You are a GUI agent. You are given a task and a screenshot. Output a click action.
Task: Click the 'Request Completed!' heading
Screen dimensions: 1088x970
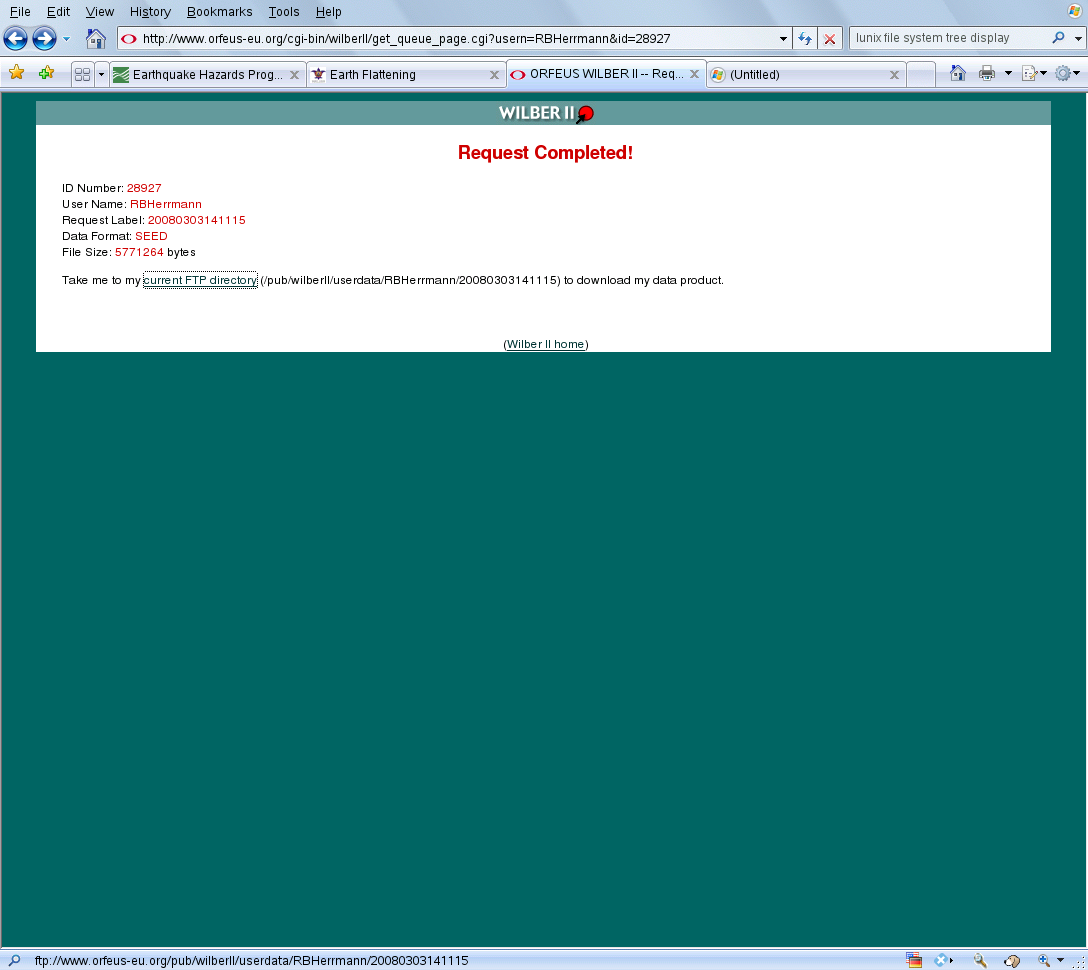545,153
